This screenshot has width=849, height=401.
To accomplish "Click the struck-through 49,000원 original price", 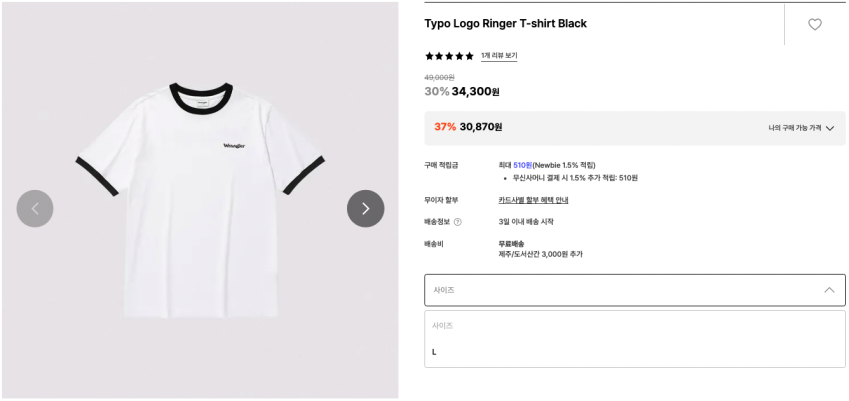I will point(439,77).
